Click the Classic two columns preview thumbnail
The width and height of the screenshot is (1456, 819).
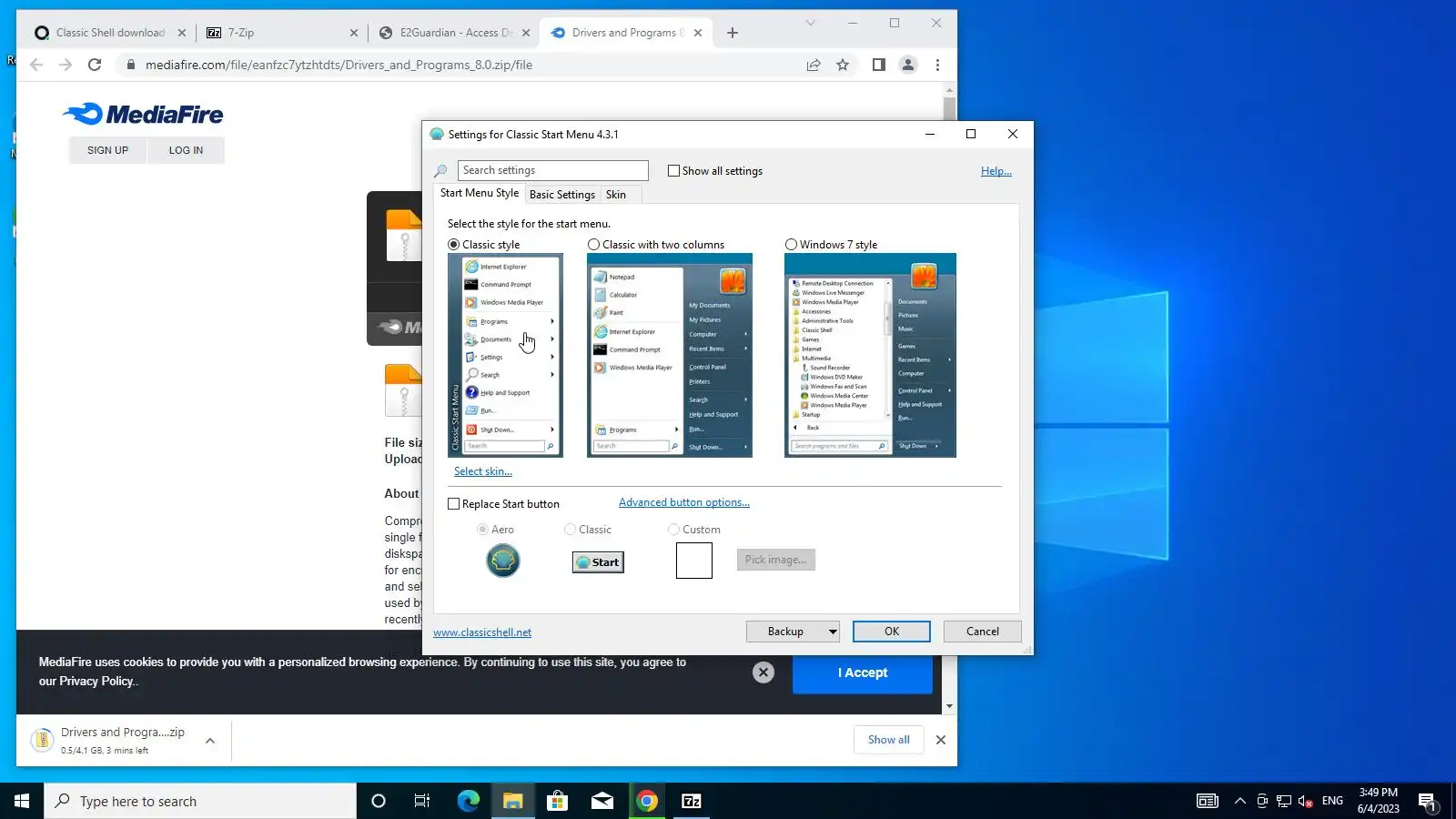[x=670, y=355]
